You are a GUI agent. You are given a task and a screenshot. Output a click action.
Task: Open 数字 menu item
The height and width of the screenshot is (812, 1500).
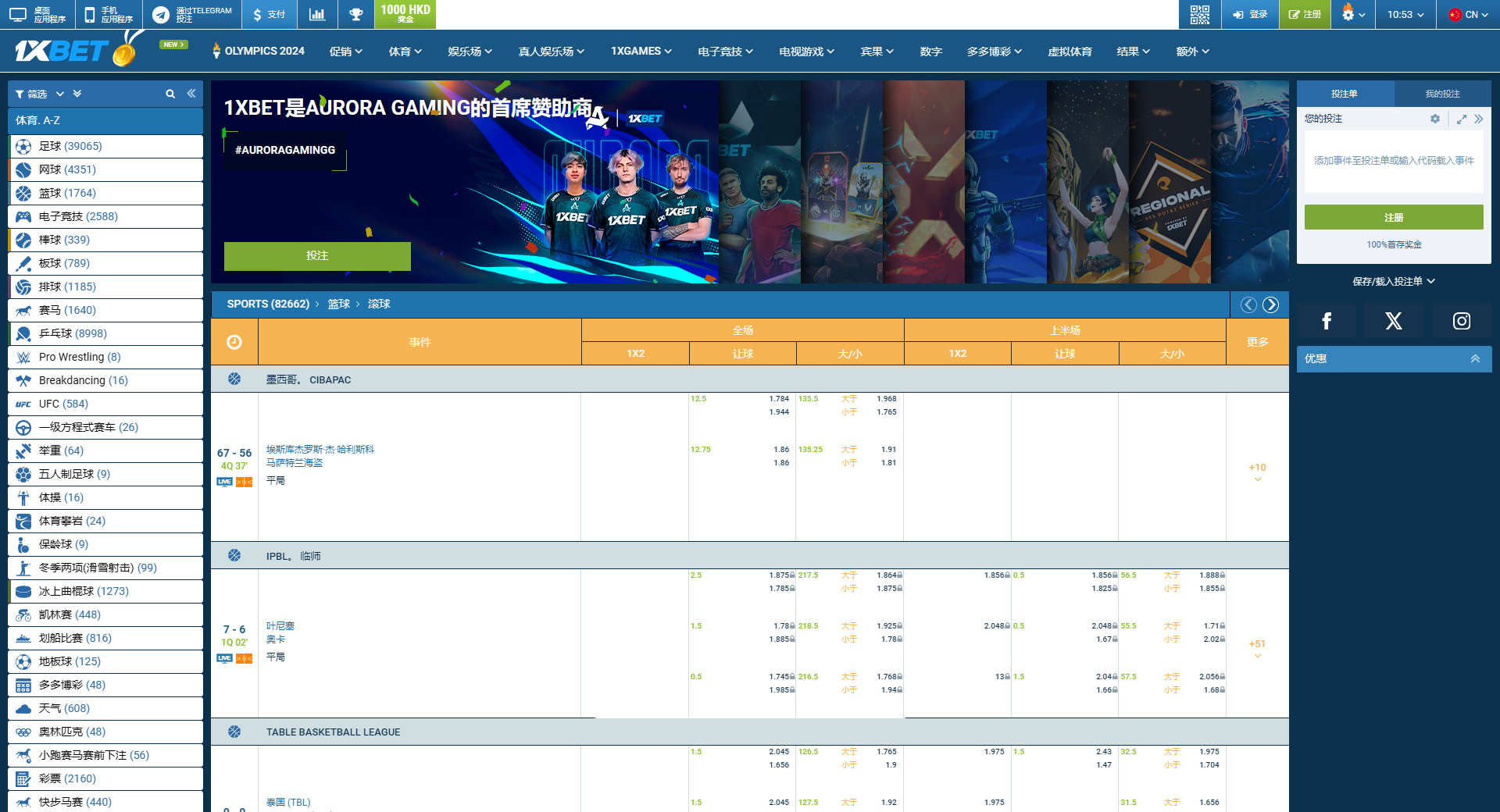[930, 52]
